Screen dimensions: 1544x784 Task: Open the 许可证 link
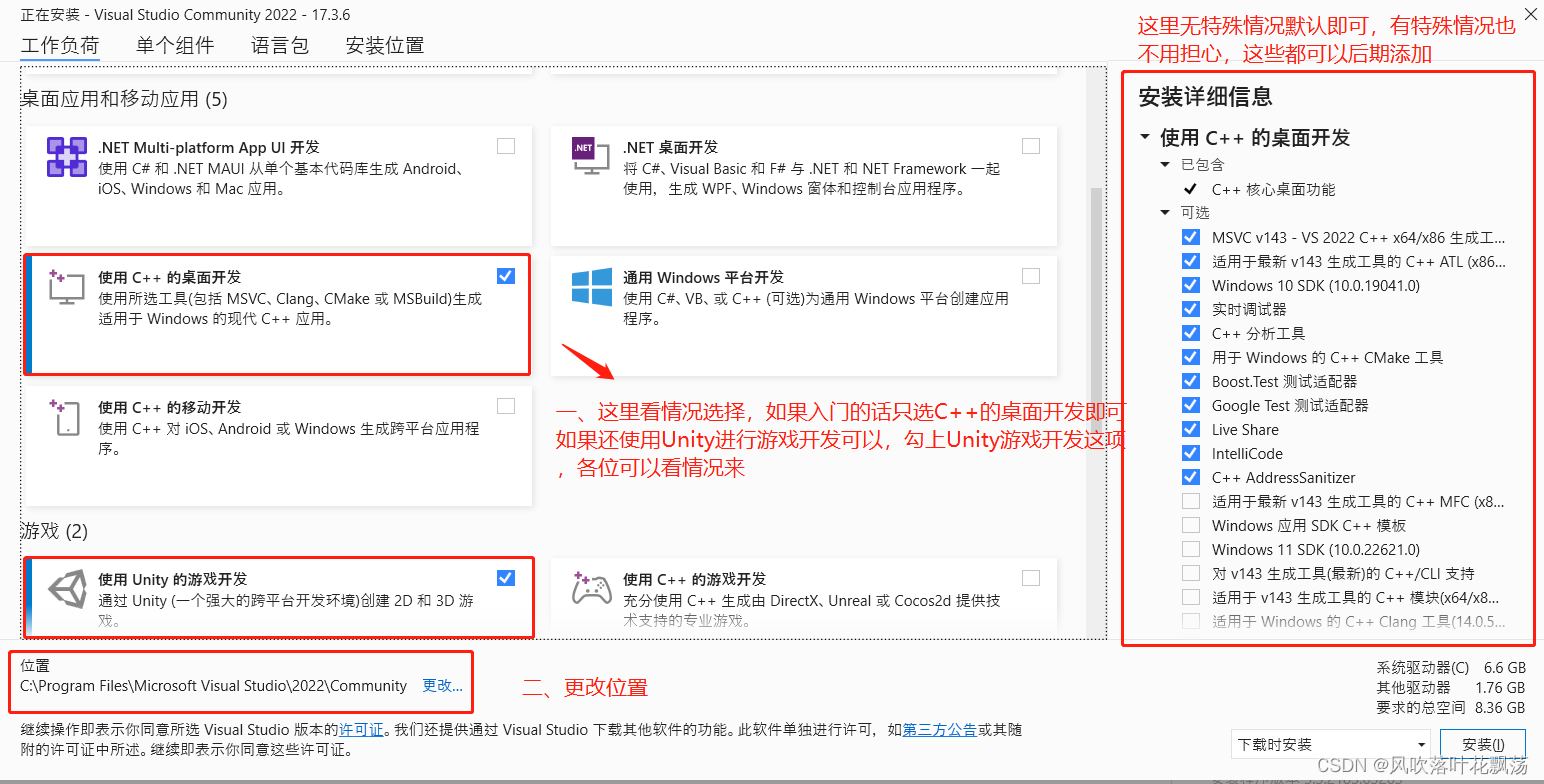pos(362,730)
